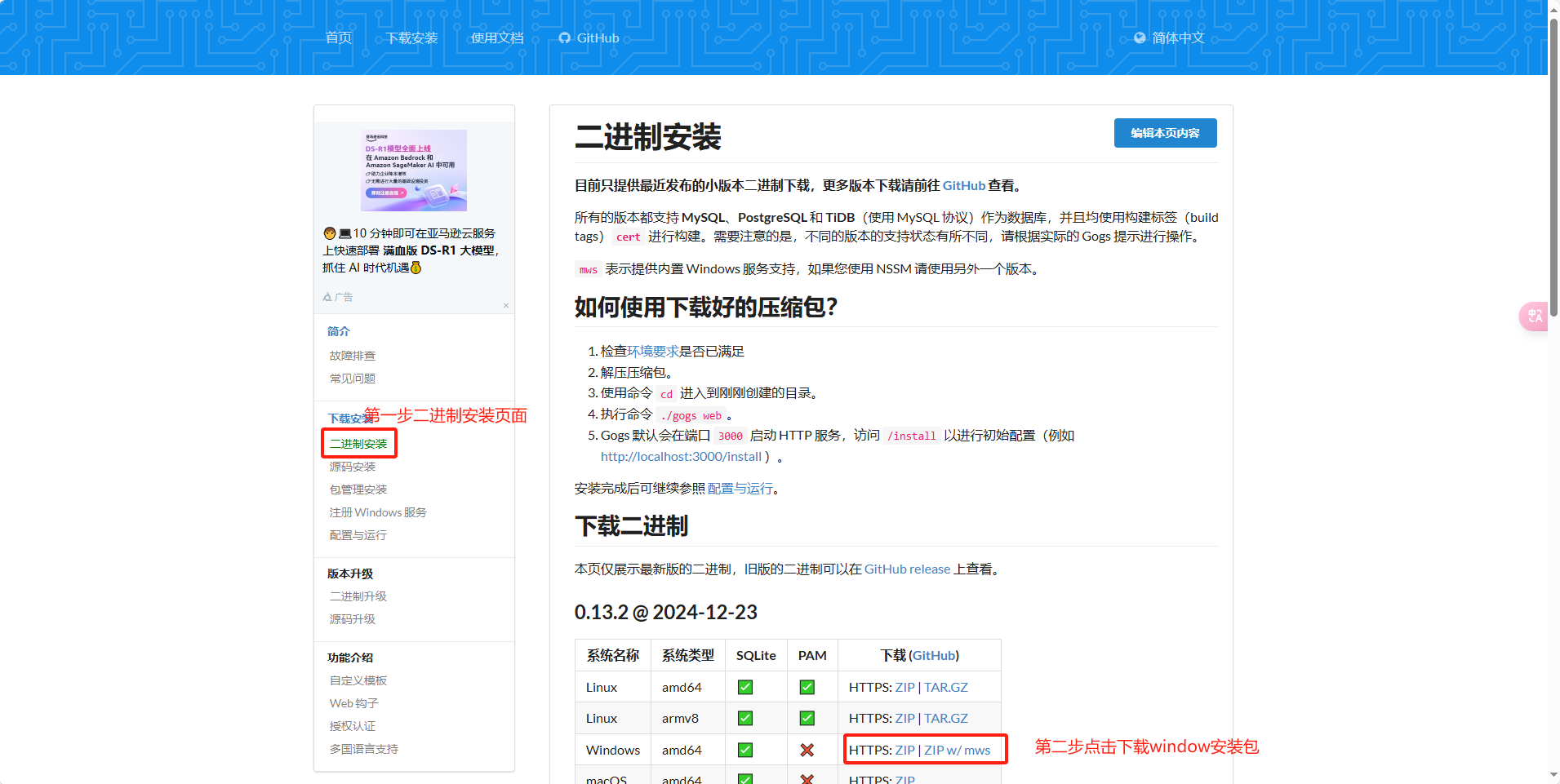The height and width of the screenshot is (784, 1560).
Task: Open 源码升级 in the sidebar
Action: point(353,619)
